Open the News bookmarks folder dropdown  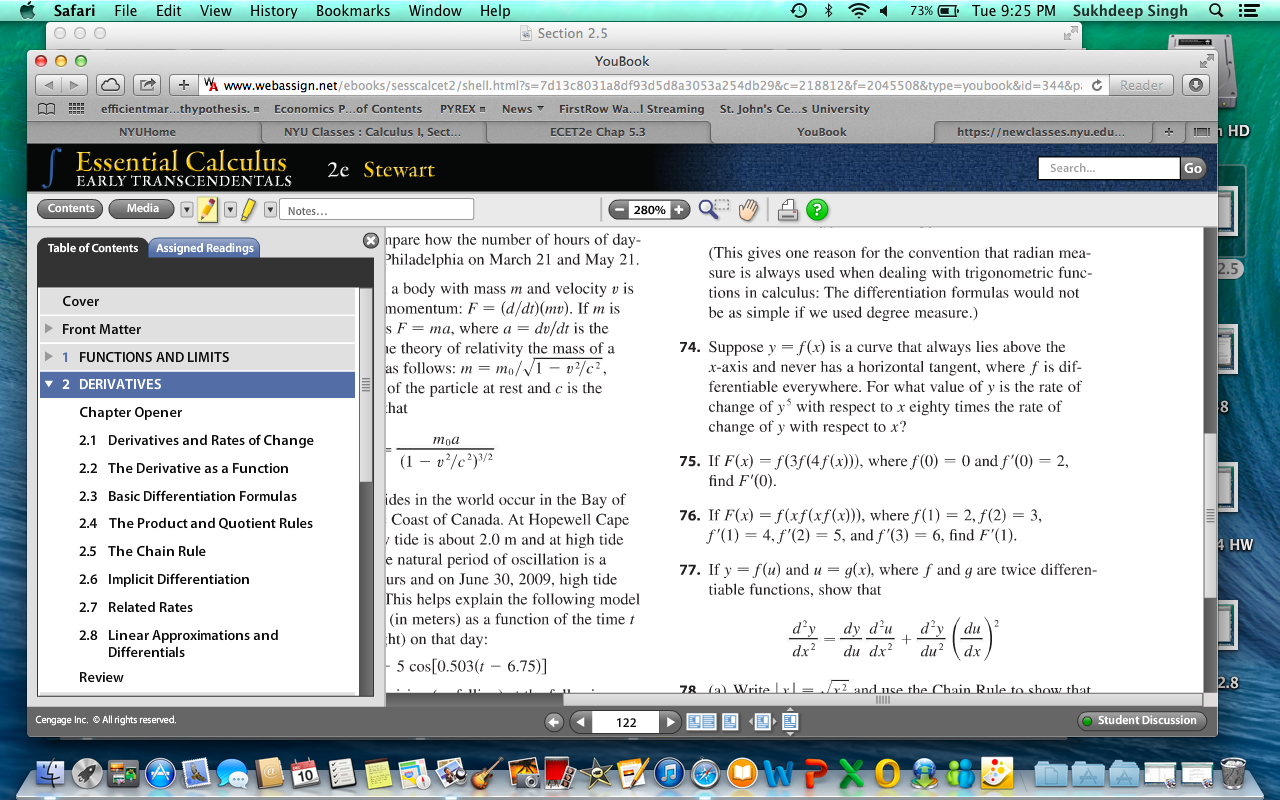[523, 109]
